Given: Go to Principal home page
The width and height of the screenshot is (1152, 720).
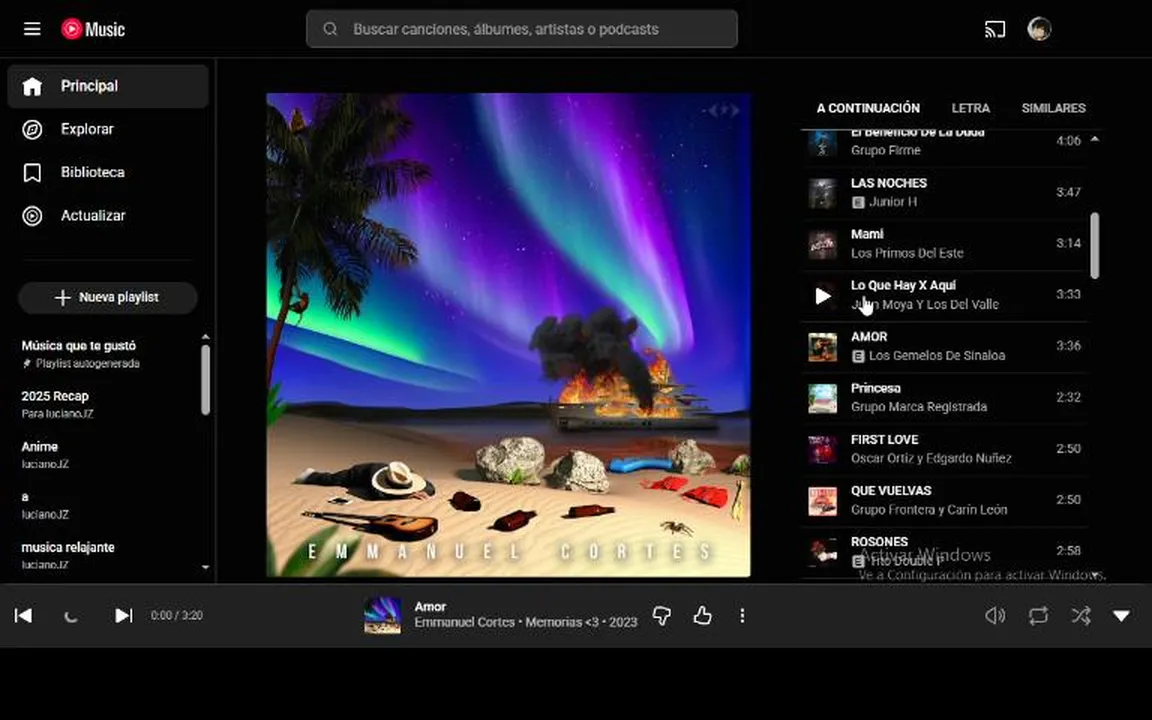Looking at the screenshot, I should pos(108,86).
